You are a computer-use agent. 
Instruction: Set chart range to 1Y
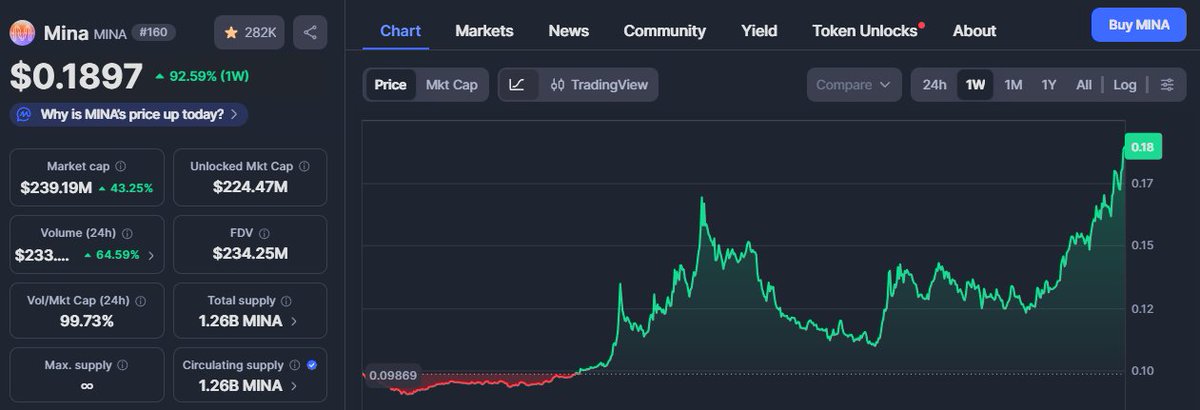[x=1049, y=85]
